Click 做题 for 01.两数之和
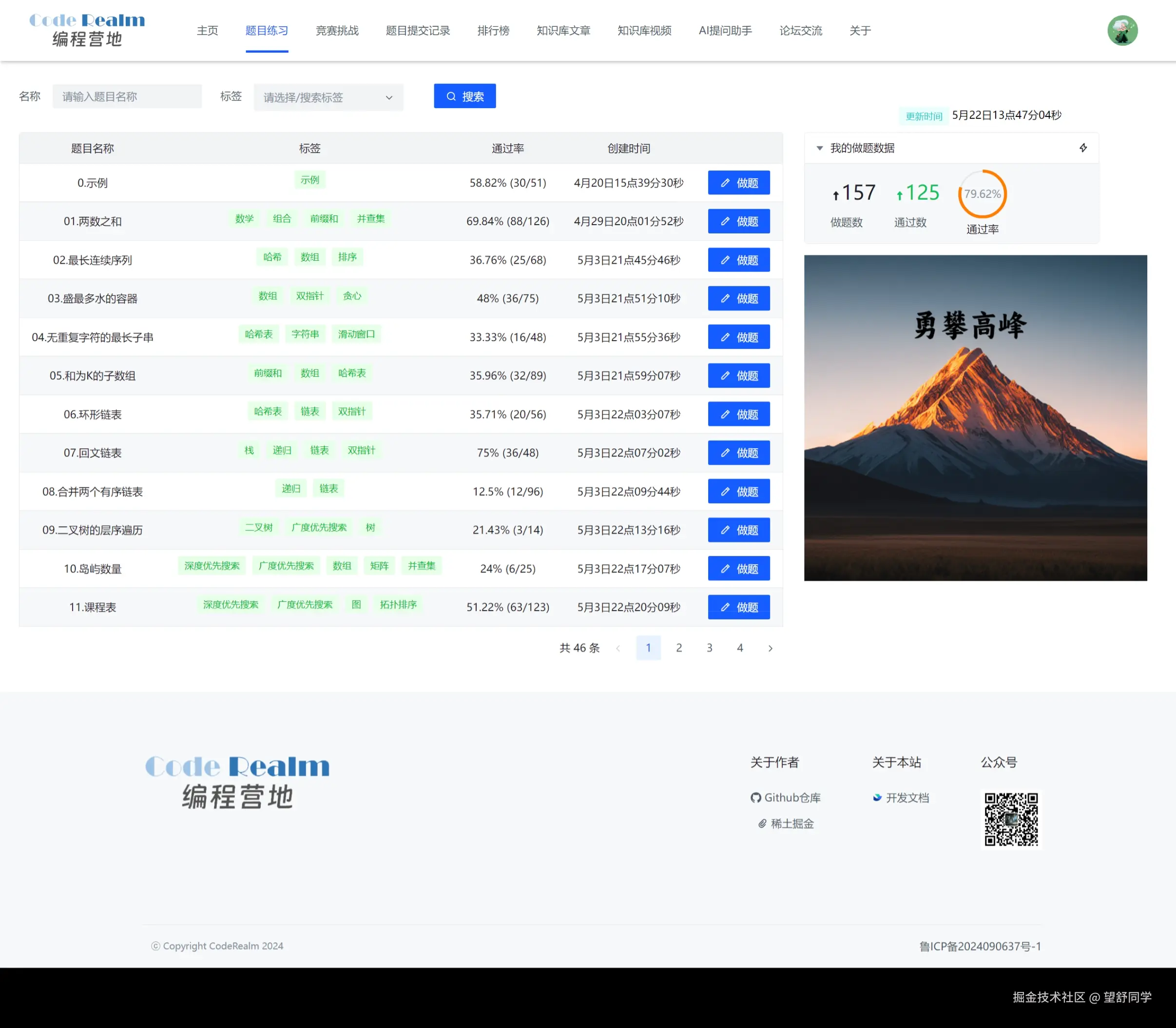The image size is (1176, 1028). 739,221
